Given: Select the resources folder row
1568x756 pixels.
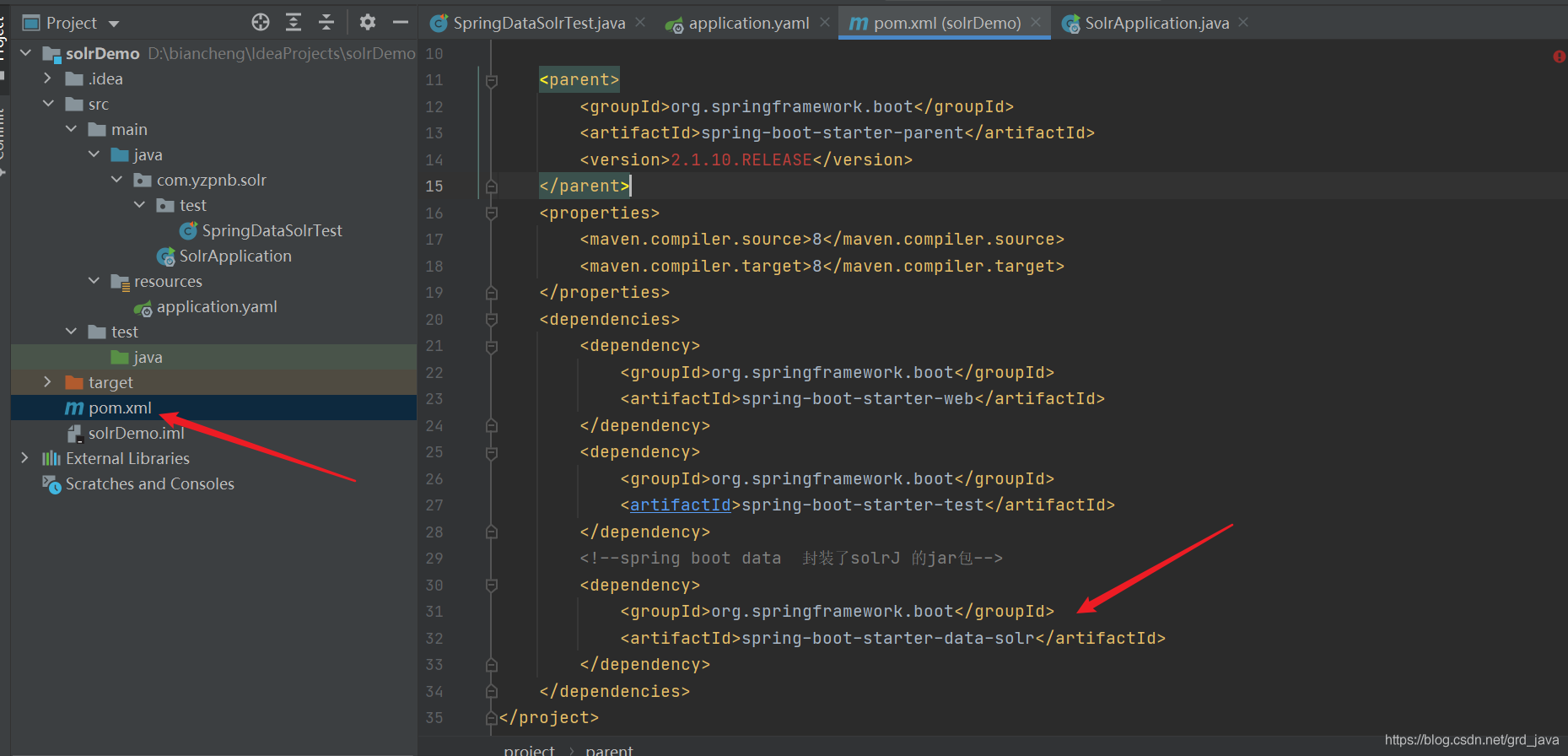Looking at the screenshot, I should tap(214, 281).
